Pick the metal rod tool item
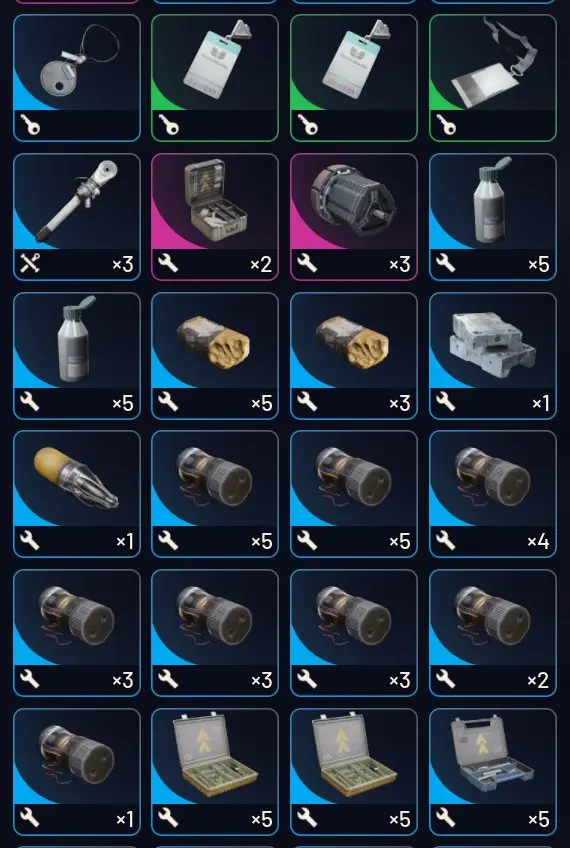Viewport: 570px width, 848px height. pos(77,217)
